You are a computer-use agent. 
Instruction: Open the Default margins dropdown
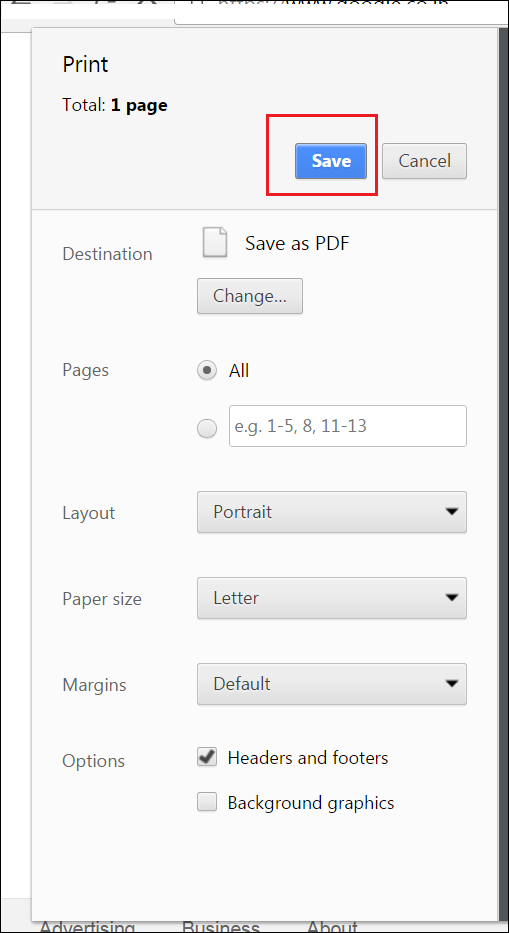coord(332,684)
